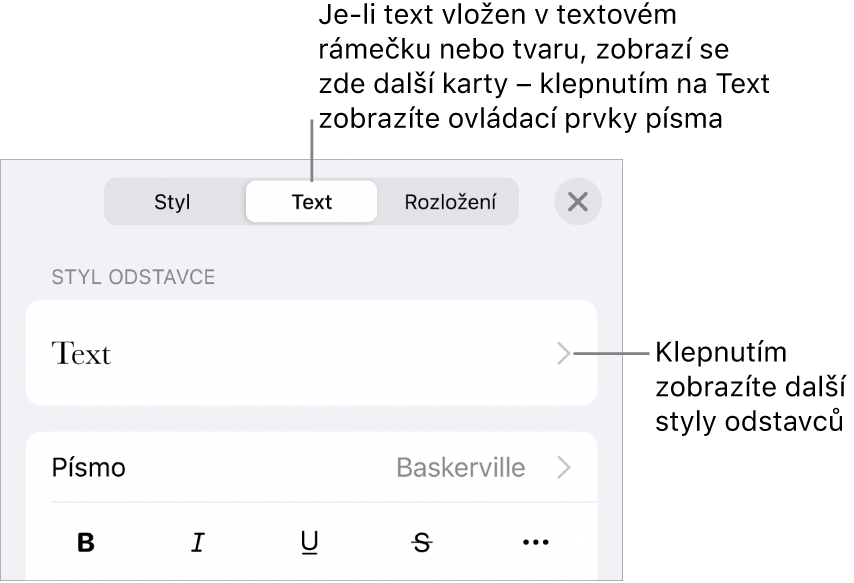This screenshot has height=583, width=854.
Task: Select the Text tab
Action: 310,201
